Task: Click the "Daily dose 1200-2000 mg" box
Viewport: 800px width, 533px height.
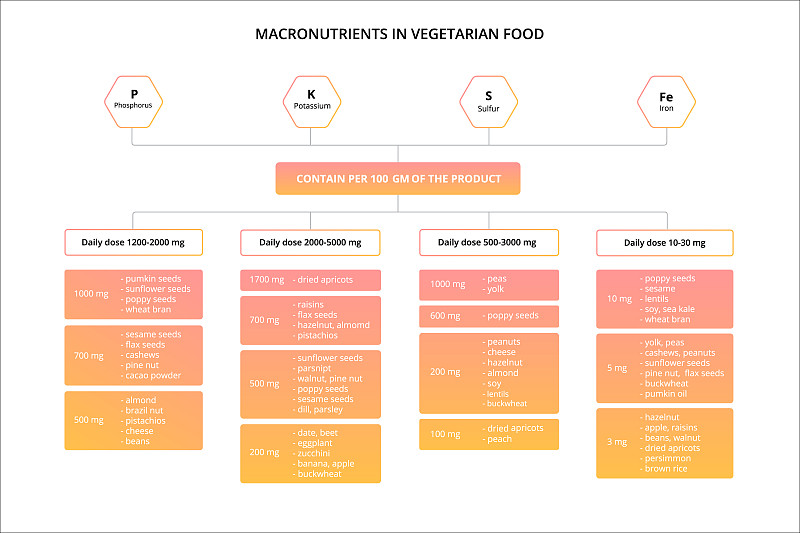Action: pos(133,243)
